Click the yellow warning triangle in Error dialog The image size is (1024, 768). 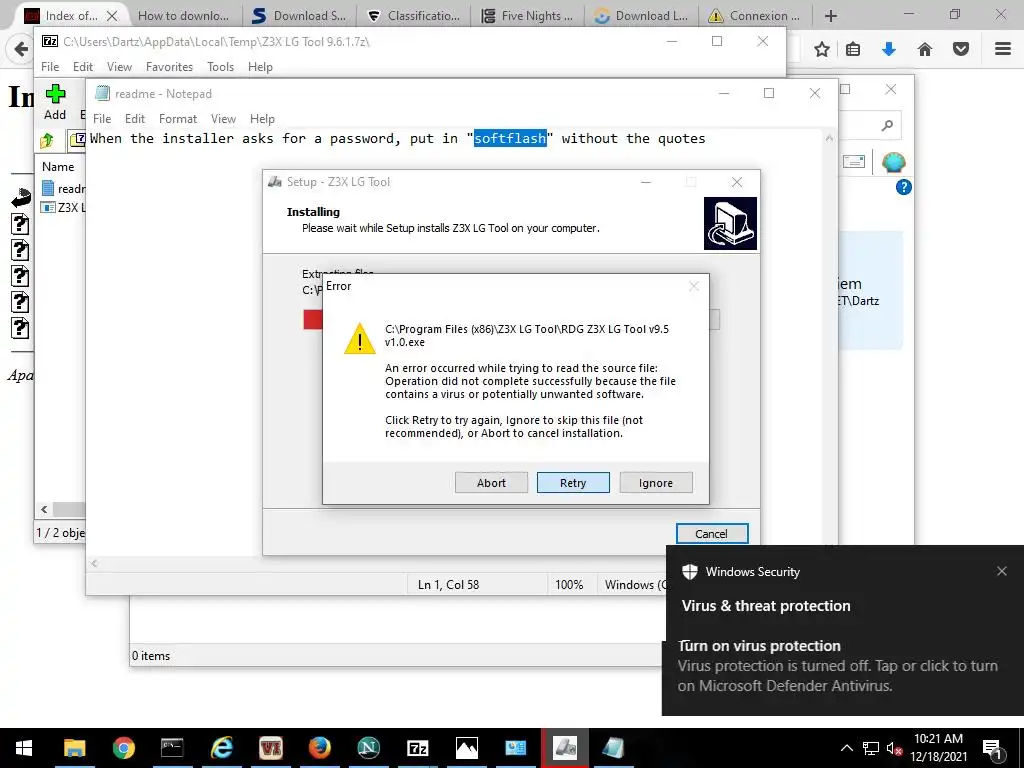(360, 338)
